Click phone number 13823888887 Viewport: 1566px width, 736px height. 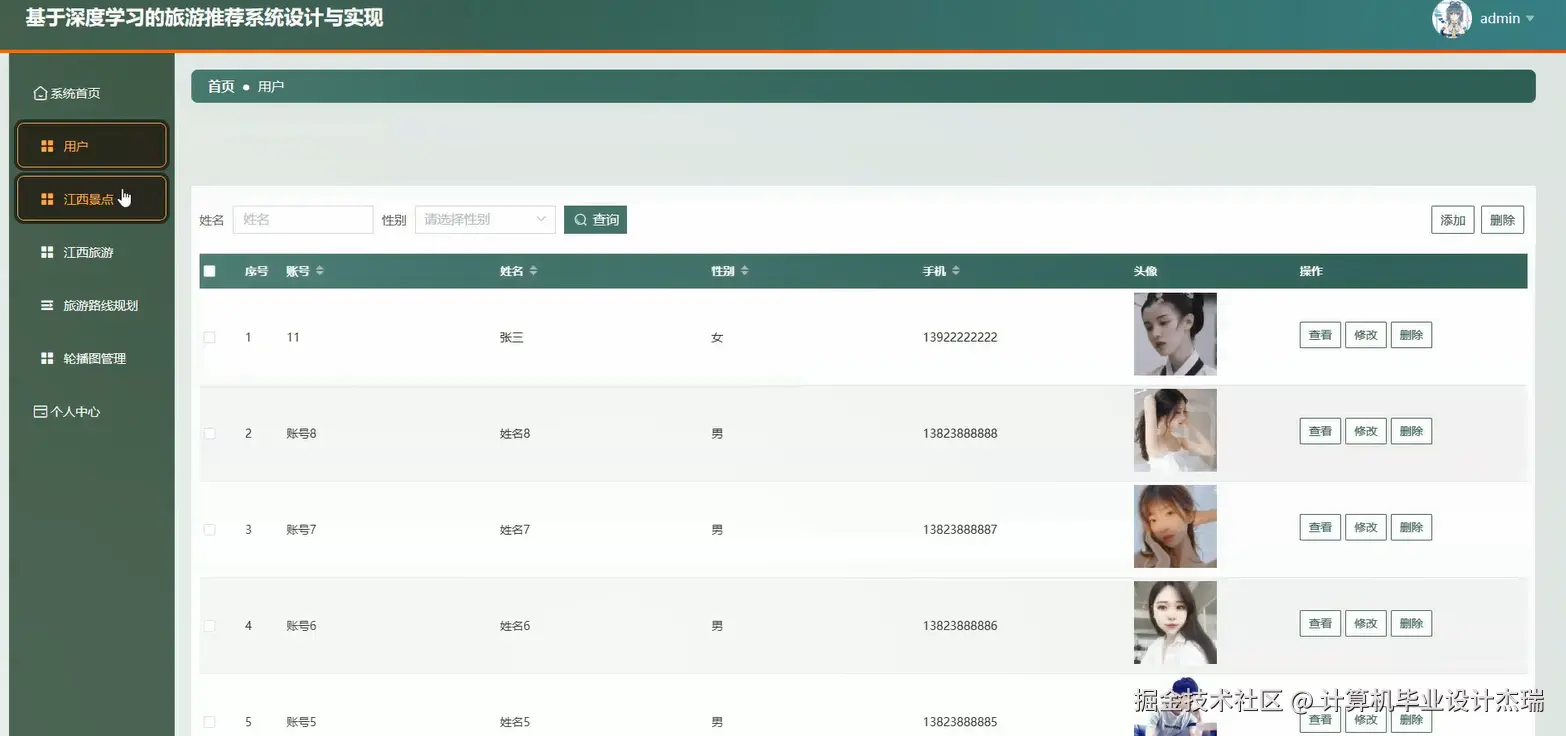[x=960, y=529]
